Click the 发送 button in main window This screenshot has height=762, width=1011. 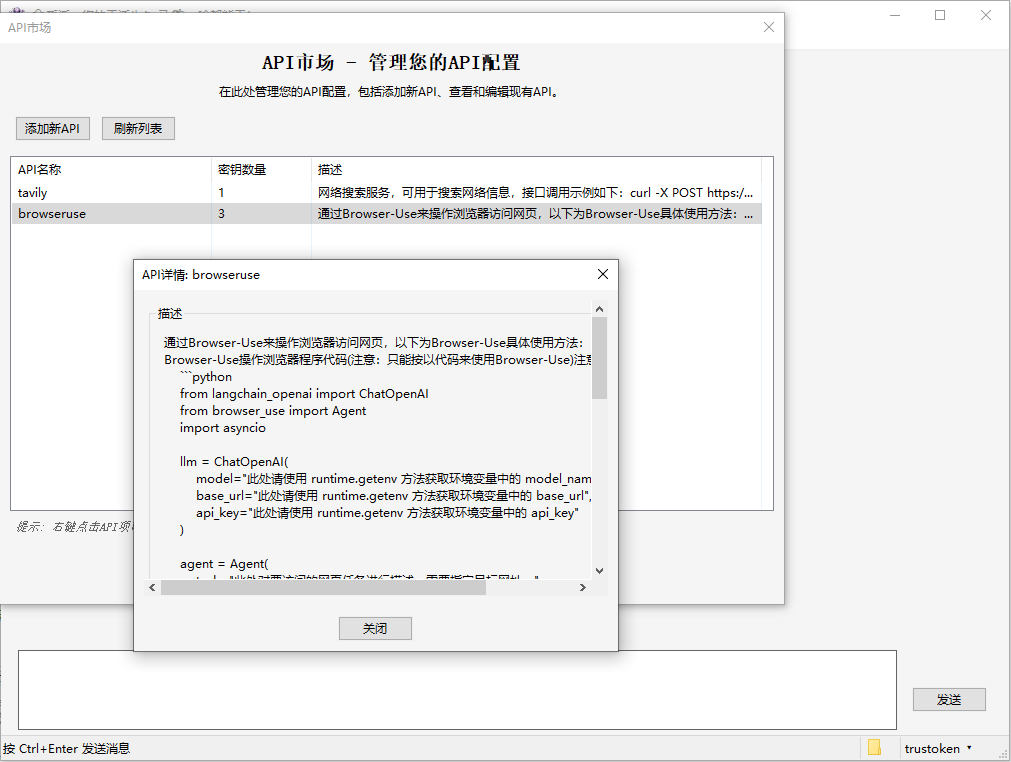949,699
